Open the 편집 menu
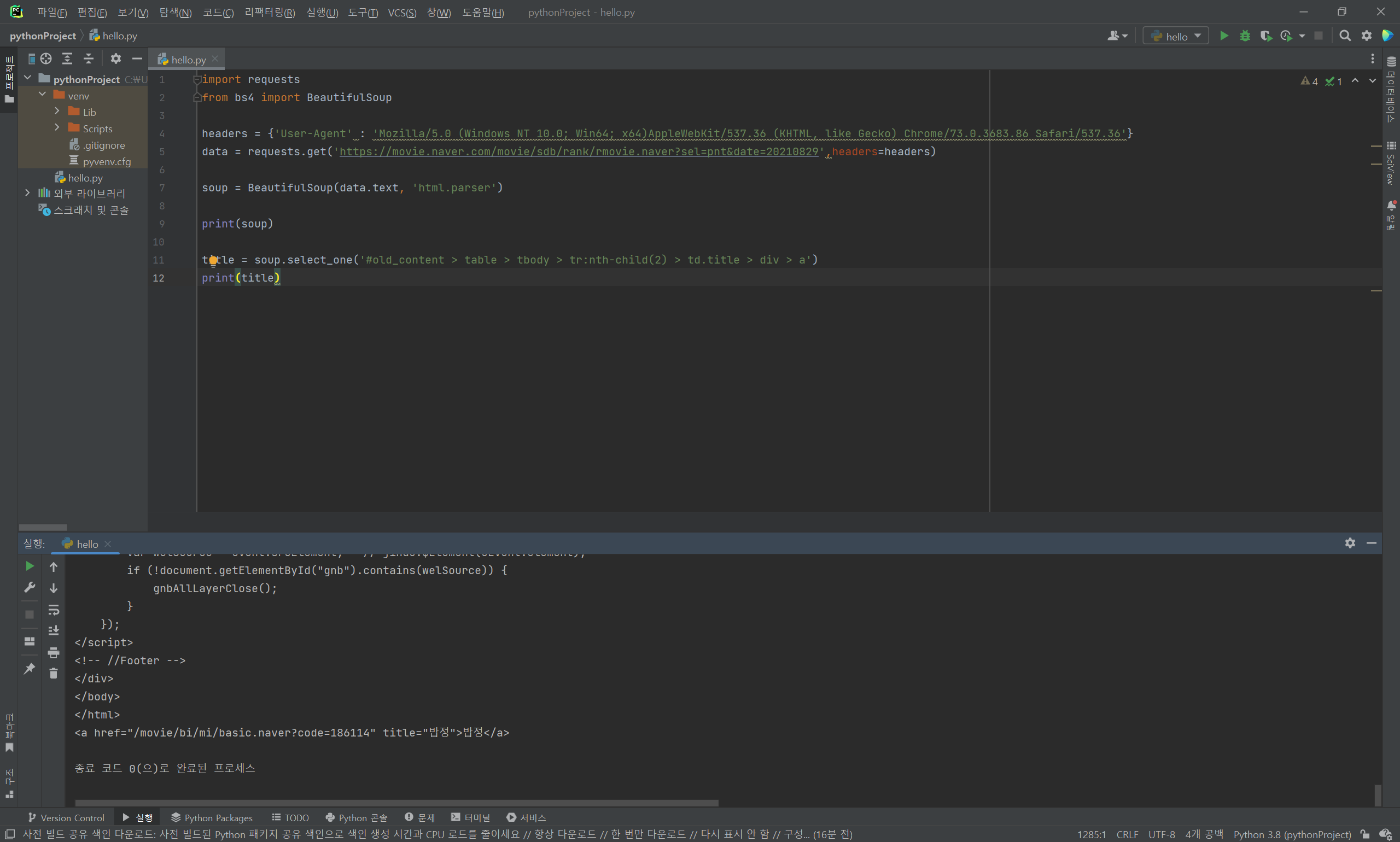 (92, 12)
